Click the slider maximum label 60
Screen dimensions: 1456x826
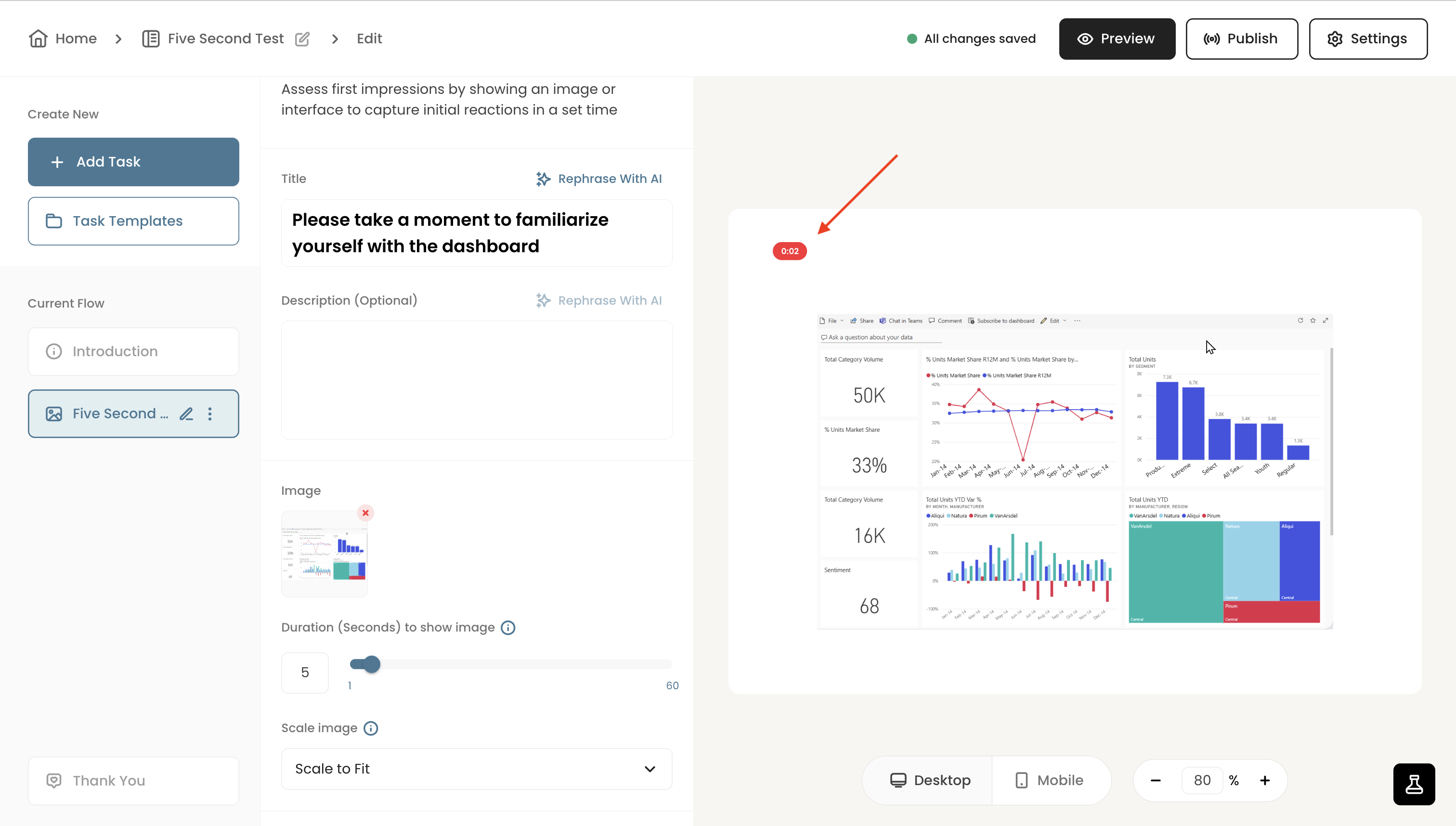pos(672,685)
